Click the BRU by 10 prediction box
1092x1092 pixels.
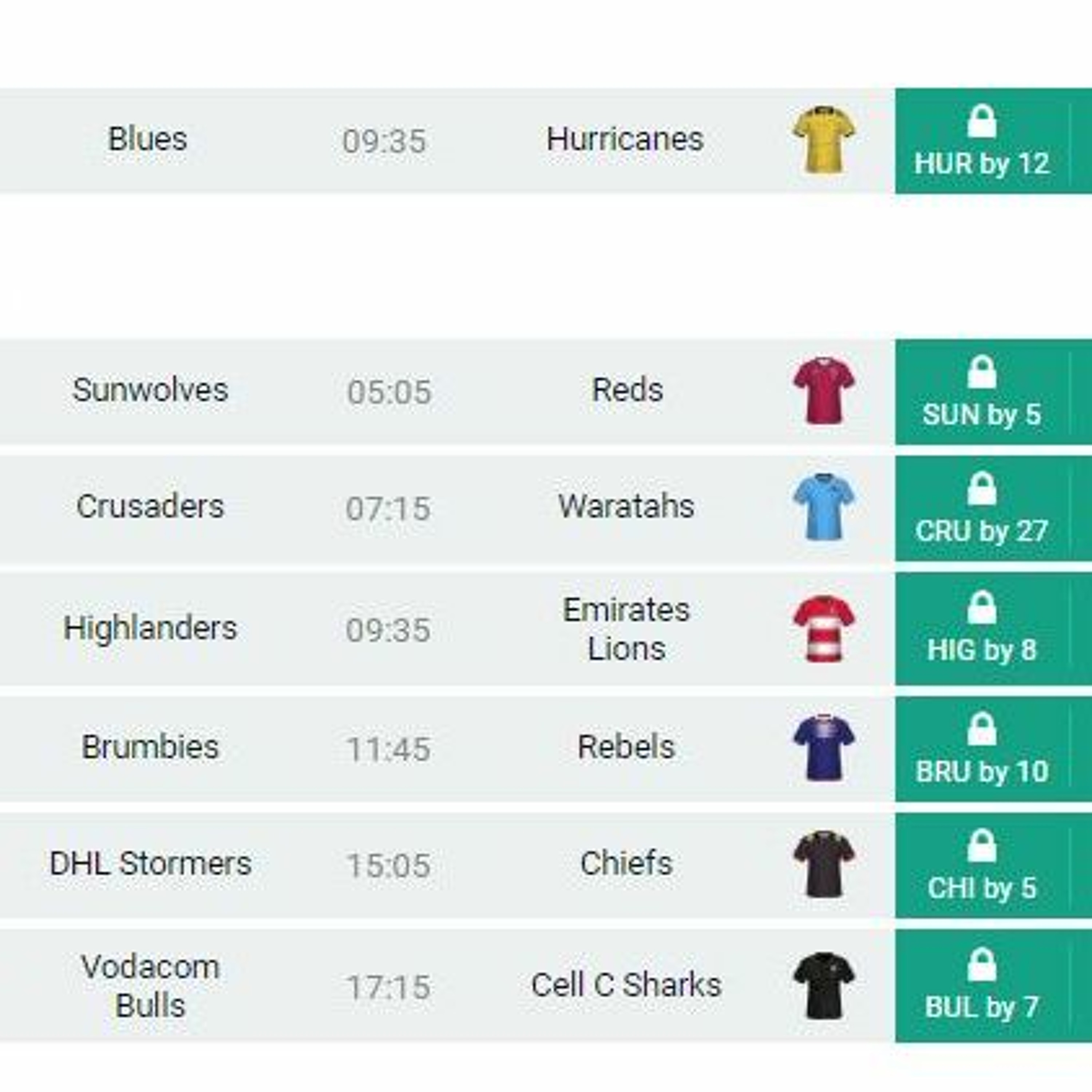pyautogui.click(x=982, y=749)
